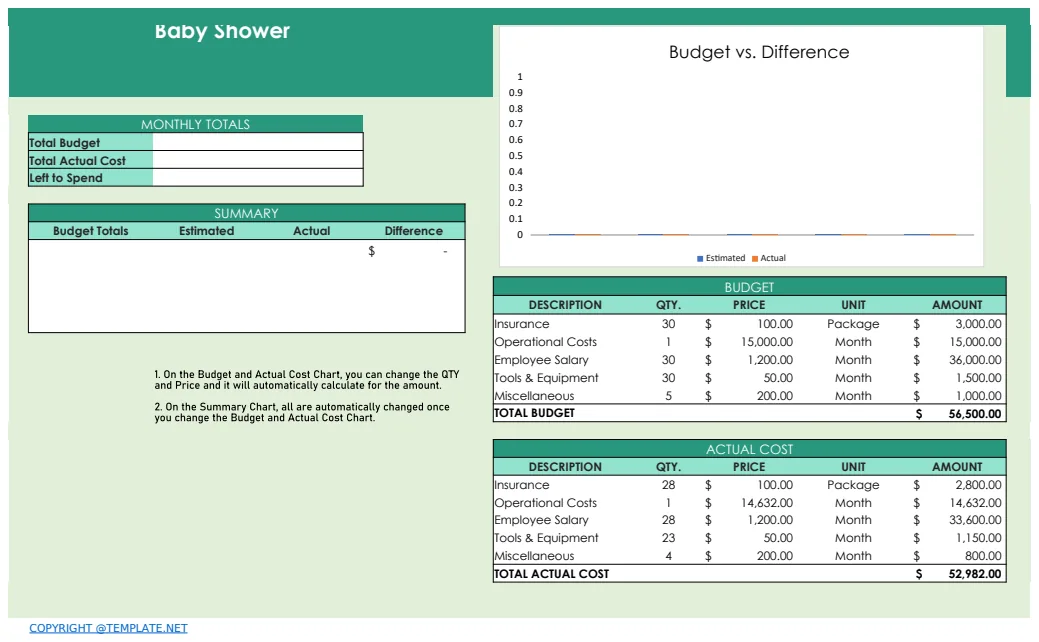Select the 14,632.00 price cell
The height and width of the screenshot is (642, 1039).
tap(767, 503)
